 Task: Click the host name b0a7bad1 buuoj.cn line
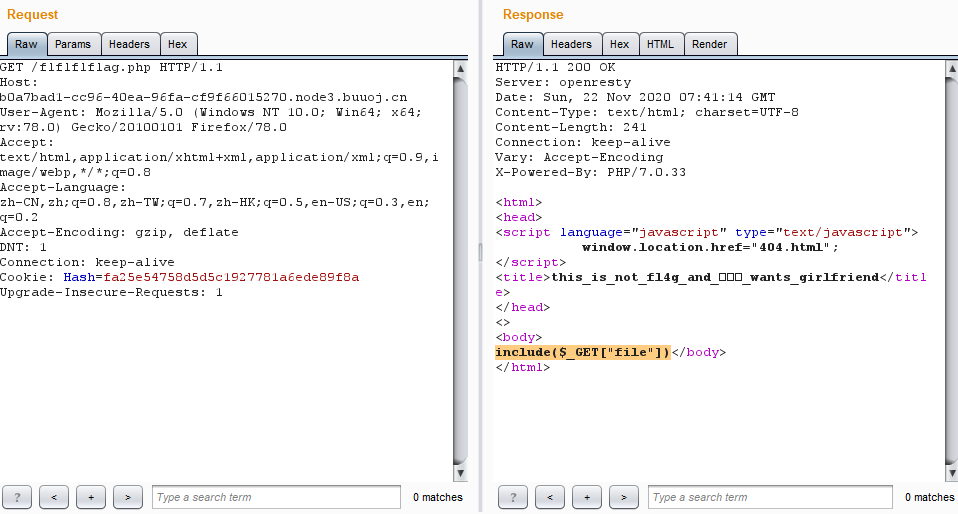tap(203, 97)
